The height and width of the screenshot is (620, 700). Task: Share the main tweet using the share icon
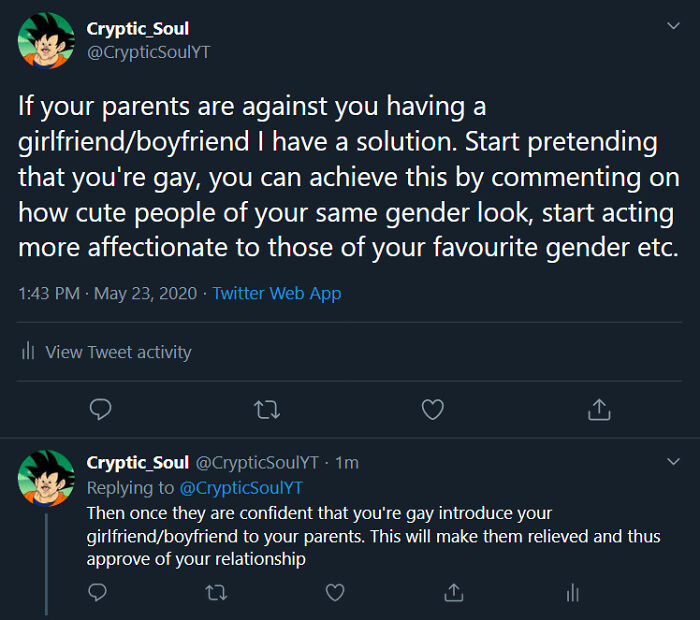coord(599,409)
